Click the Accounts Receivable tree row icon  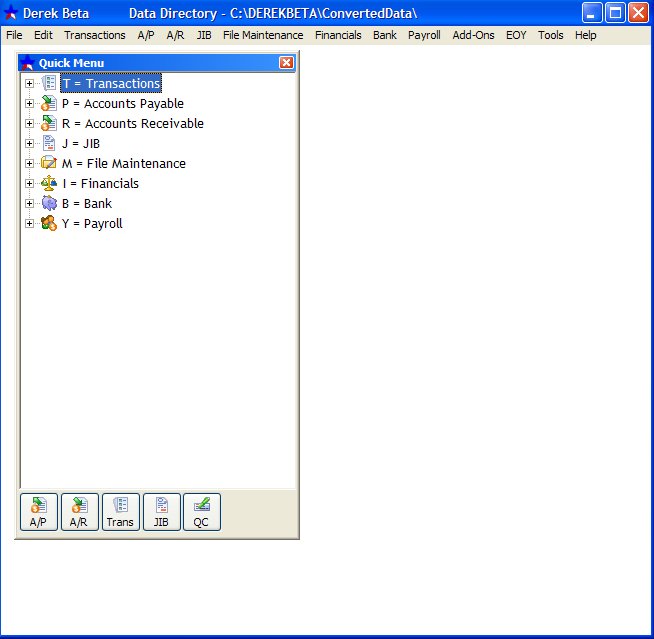[49, 123]
